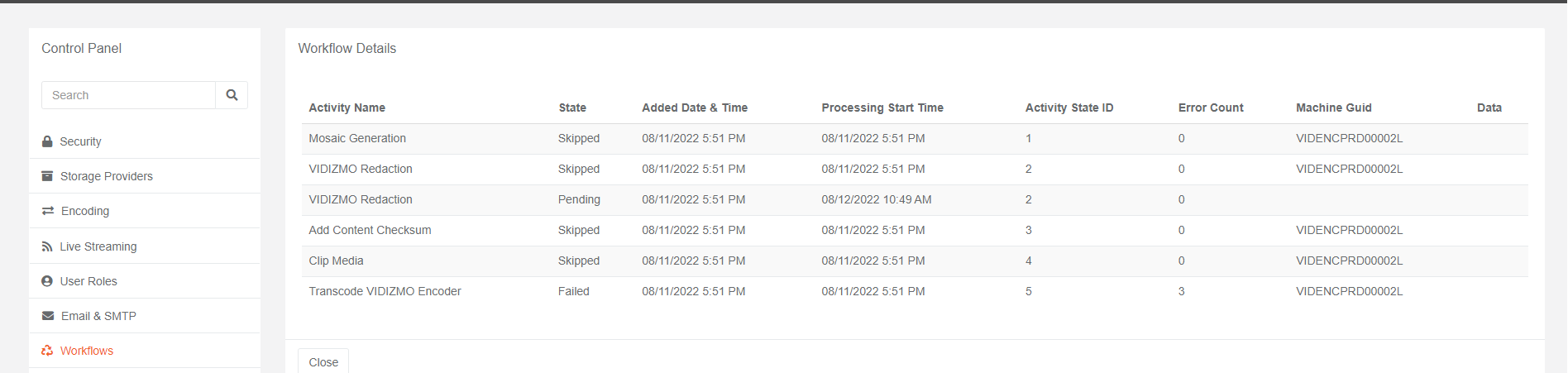Select the Transcode VIDIZMO Encoder row
This screenshot has height=373, width=1568.
[385, 291]
